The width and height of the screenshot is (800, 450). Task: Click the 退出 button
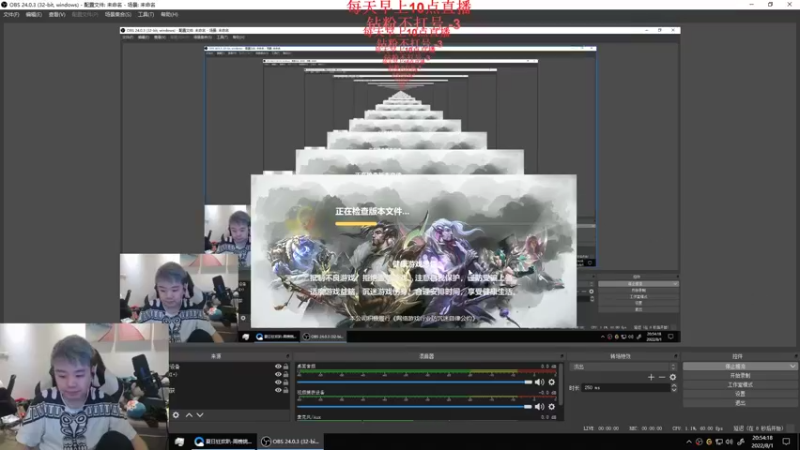740,403
